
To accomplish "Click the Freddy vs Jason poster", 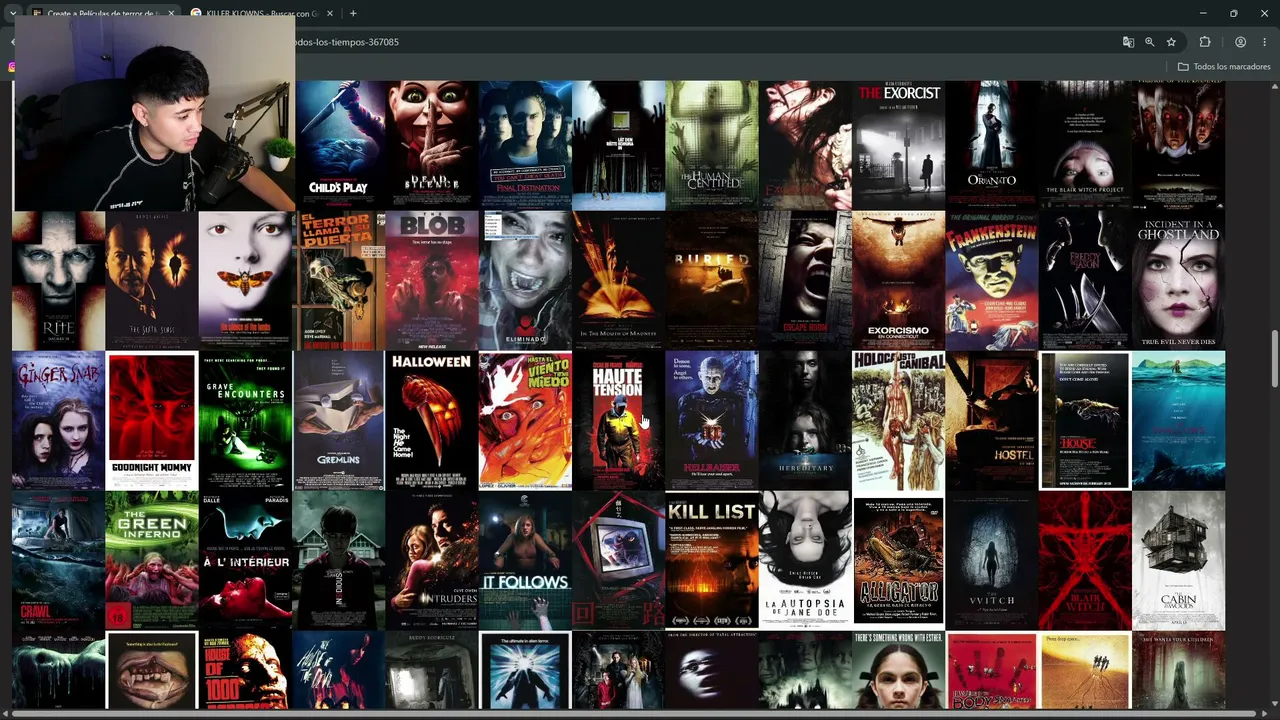I will pyautogui.click(x=1085, y=280).
